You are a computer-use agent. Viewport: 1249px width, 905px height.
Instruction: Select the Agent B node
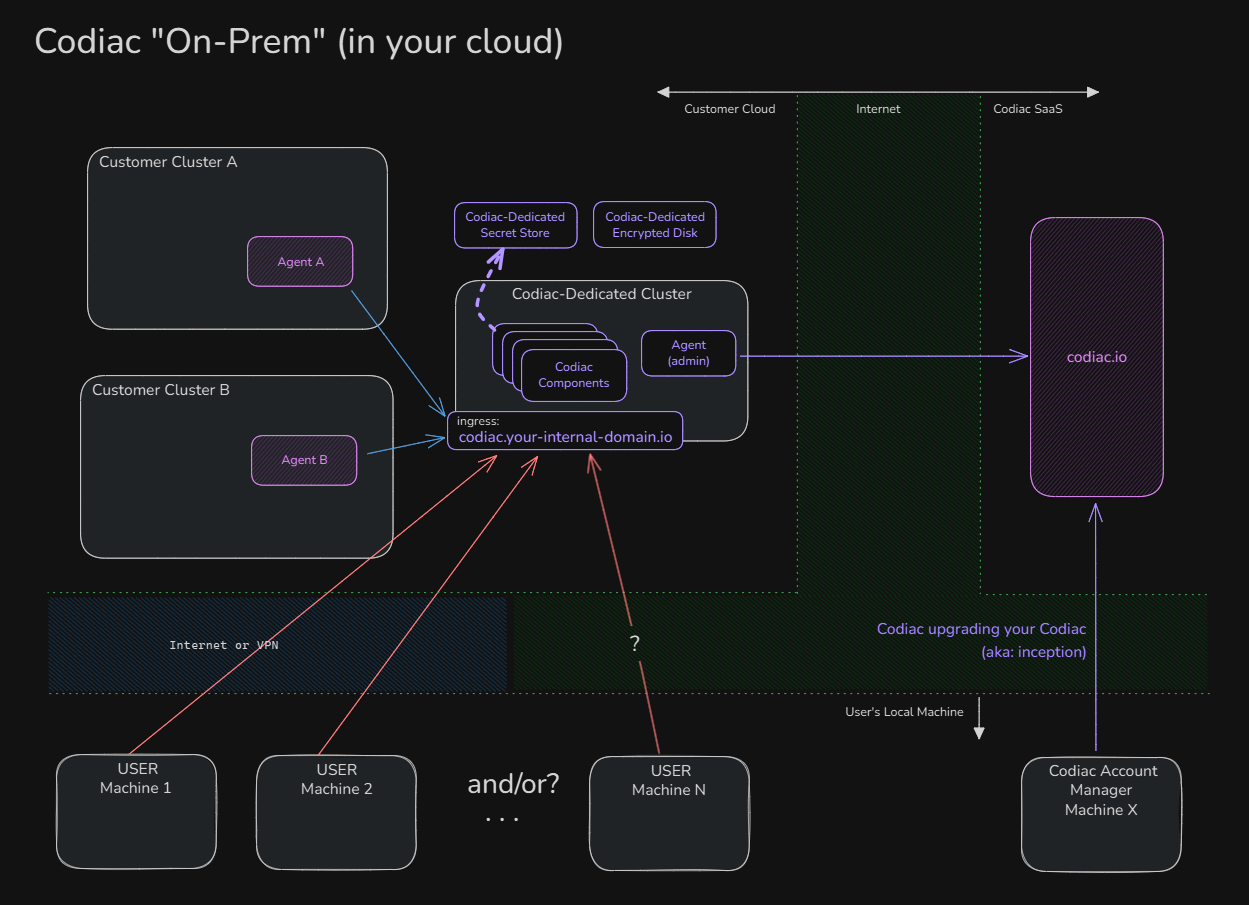[x=304, y=460]
